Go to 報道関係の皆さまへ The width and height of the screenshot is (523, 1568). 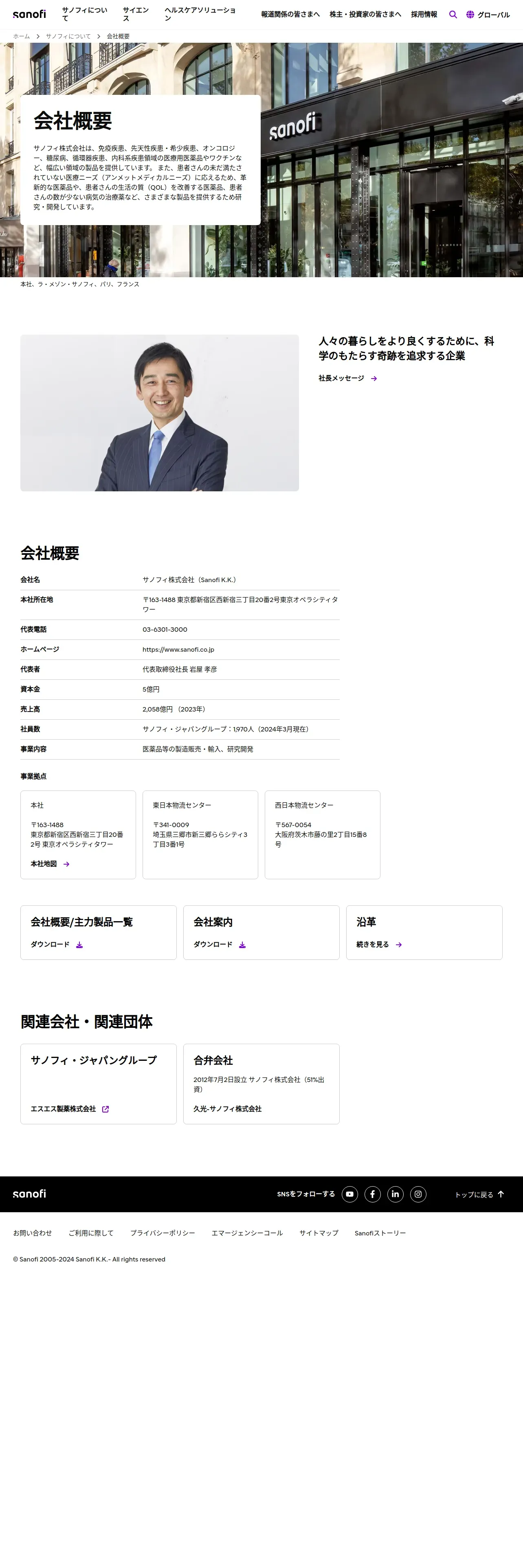click(x=290, y=15)
